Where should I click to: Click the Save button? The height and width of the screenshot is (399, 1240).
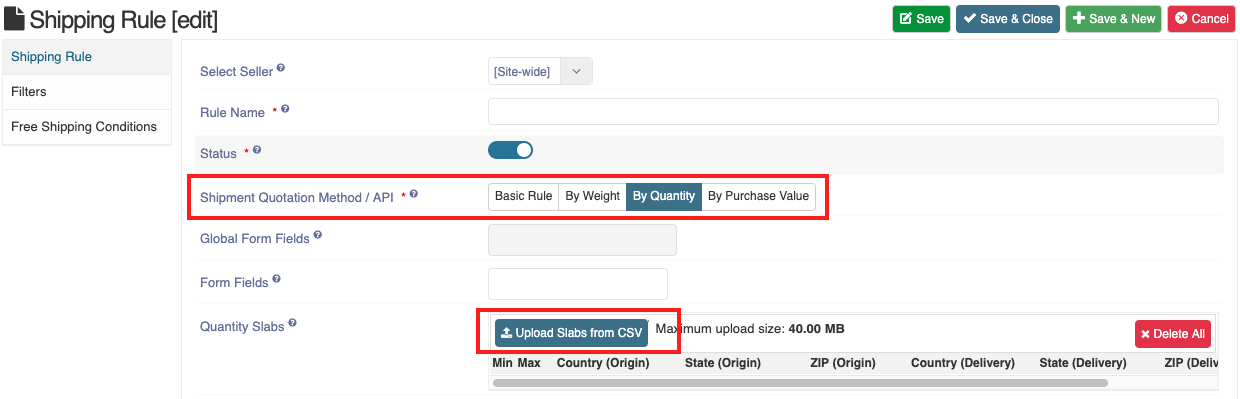tap(921, 19)
